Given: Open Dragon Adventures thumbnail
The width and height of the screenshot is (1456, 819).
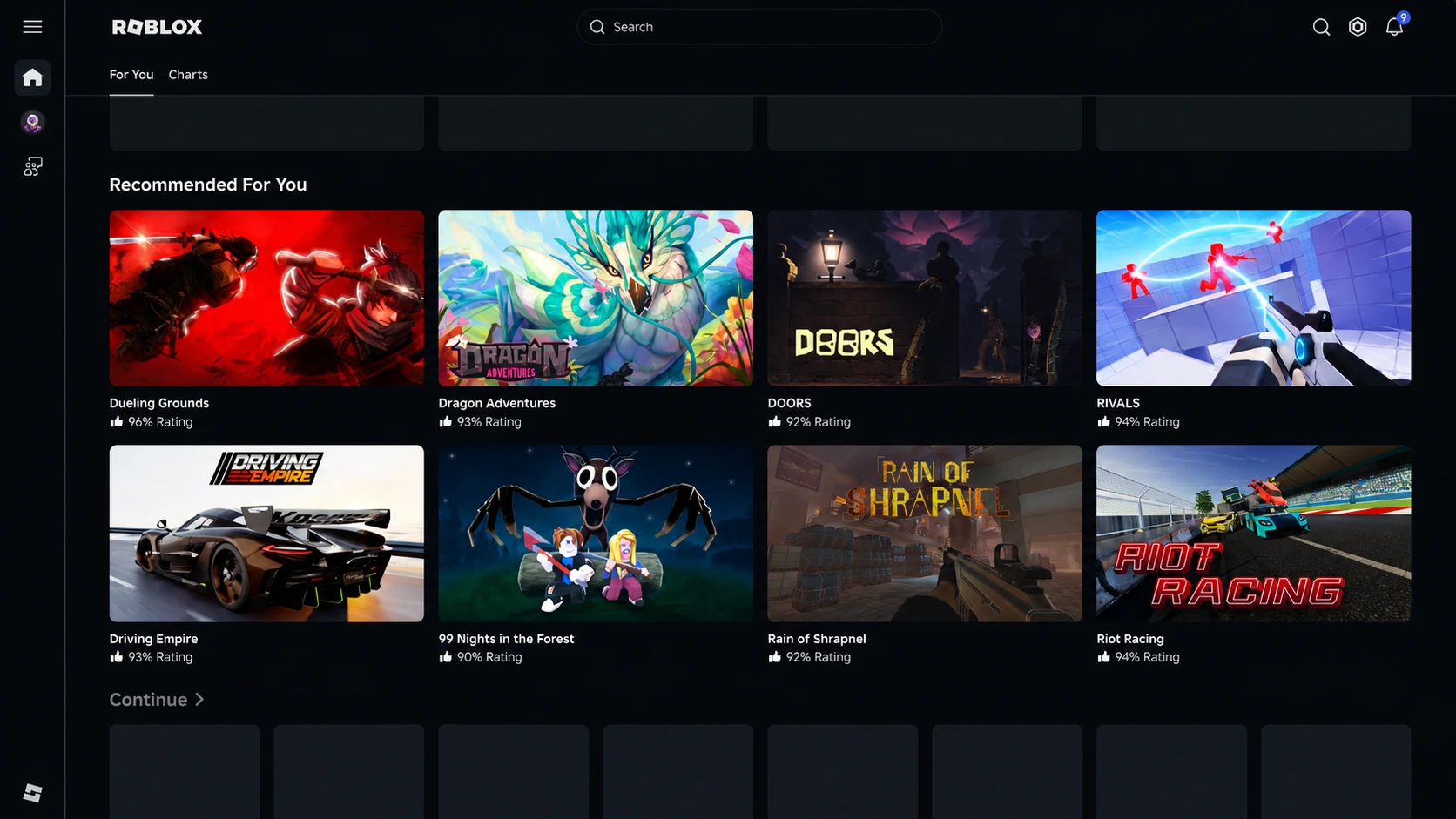Looking at the screenshot, I should point(596,298).
